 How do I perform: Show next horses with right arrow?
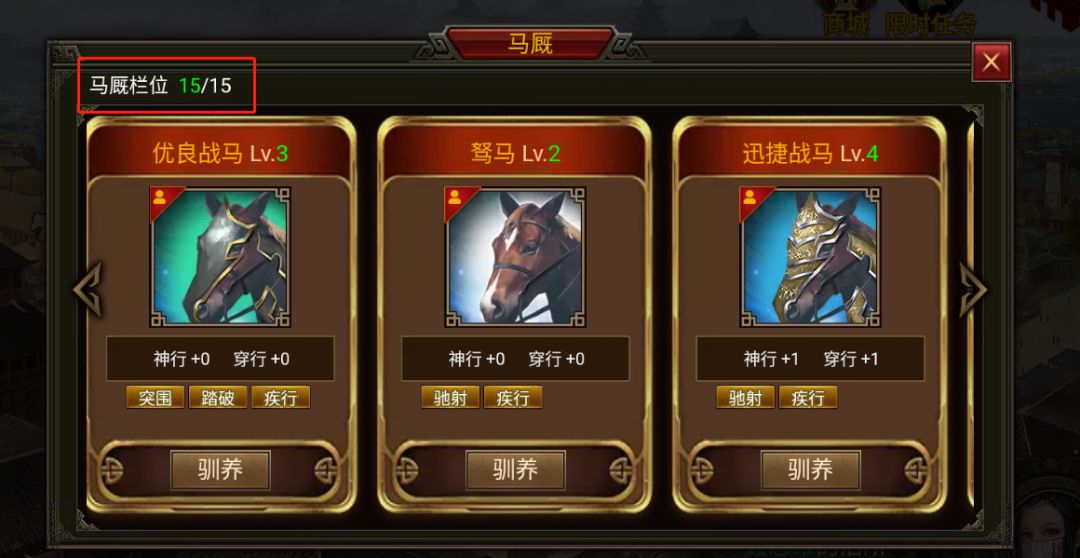coord(973,289)
